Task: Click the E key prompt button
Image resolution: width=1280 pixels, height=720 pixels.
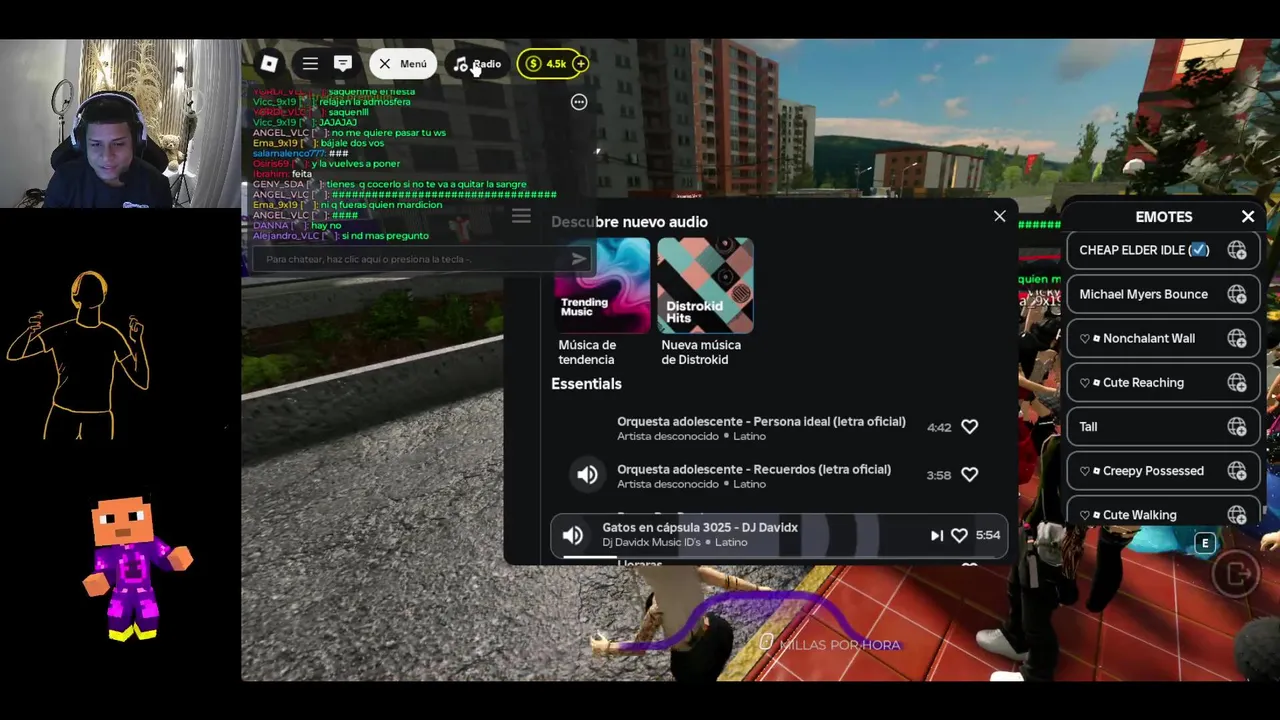Action: coord(1205,543)
